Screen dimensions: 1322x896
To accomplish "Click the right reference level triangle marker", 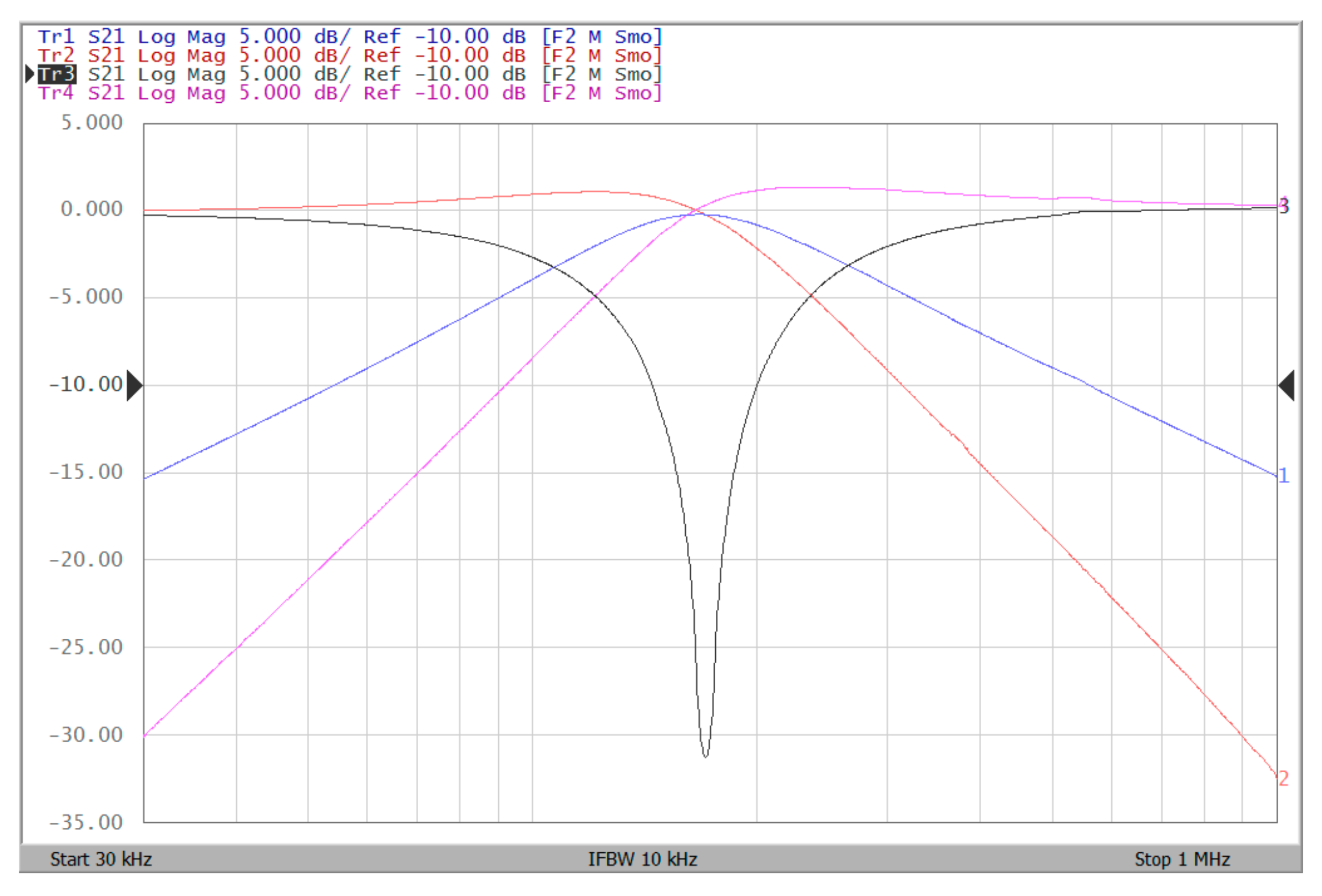I will (1287, 386).
